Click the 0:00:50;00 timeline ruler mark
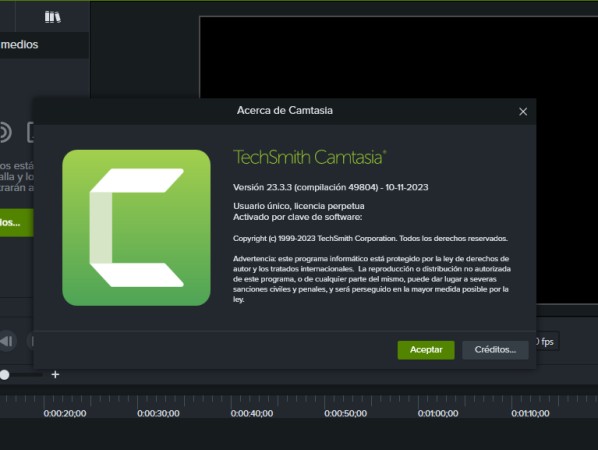The height and width of the screenshot is (450, 598). tap(346, 413)
